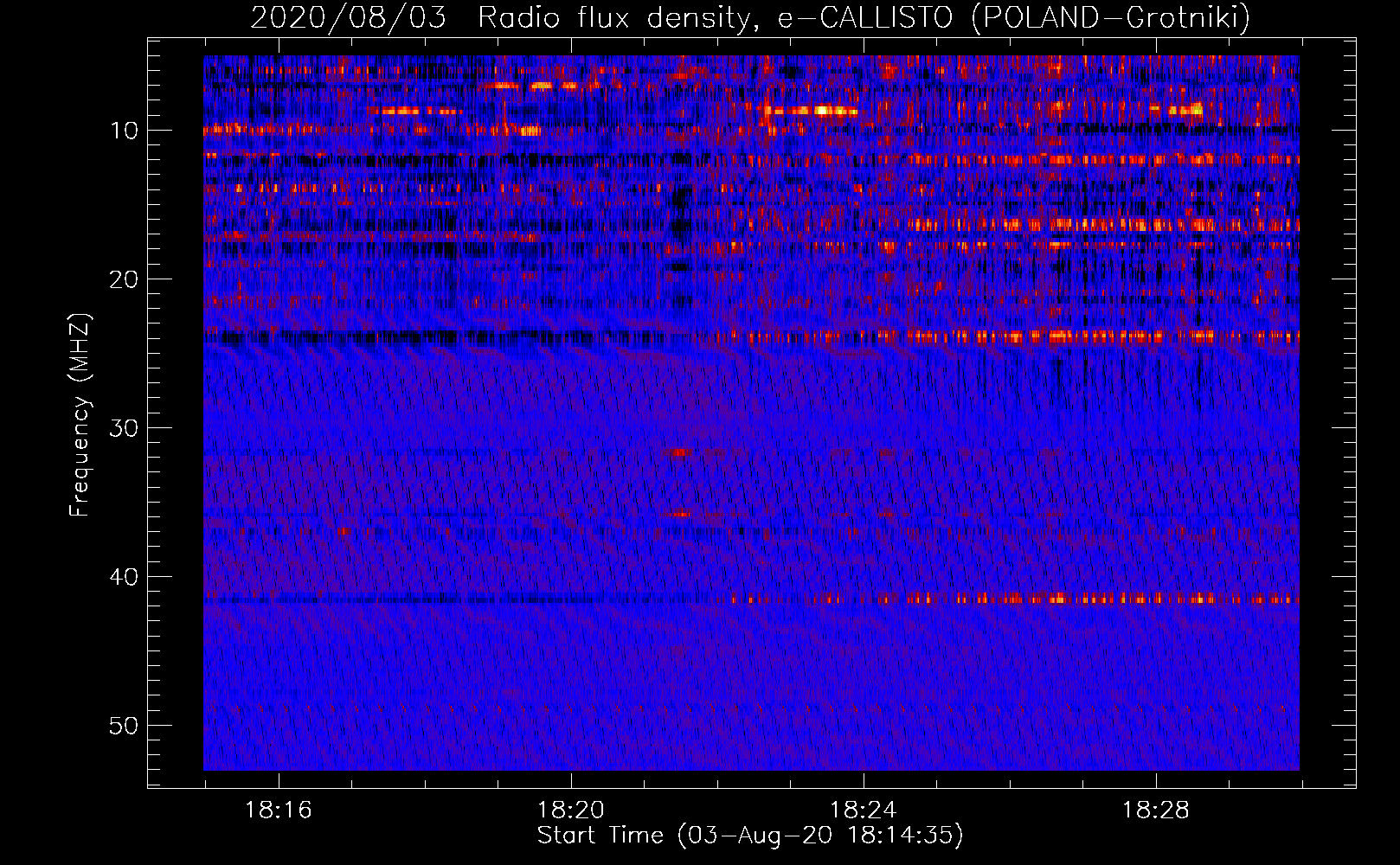Click the time tick label '18:16'
The width and height of the screenshot is (1400, 865).
(278, 811)
